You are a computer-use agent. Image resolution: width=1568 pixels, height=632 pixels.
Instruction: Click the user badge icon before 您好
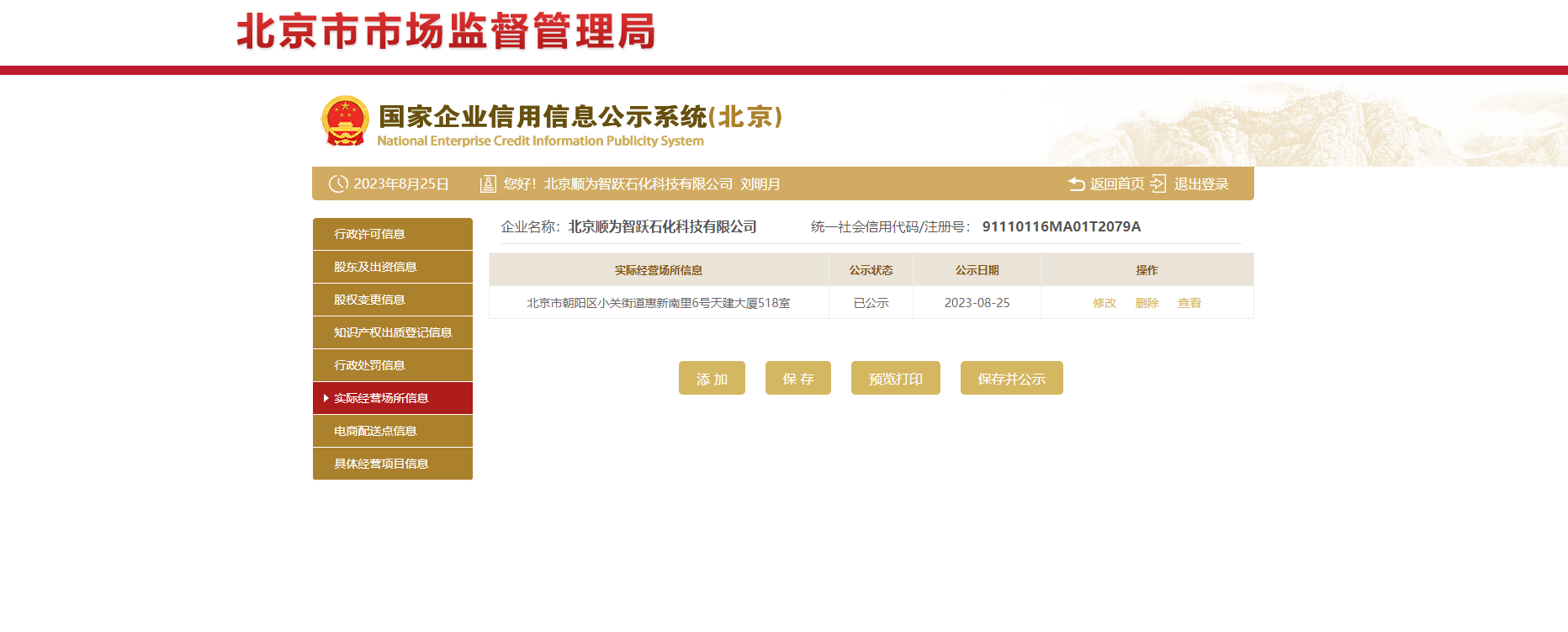click(x=488, y=183)
